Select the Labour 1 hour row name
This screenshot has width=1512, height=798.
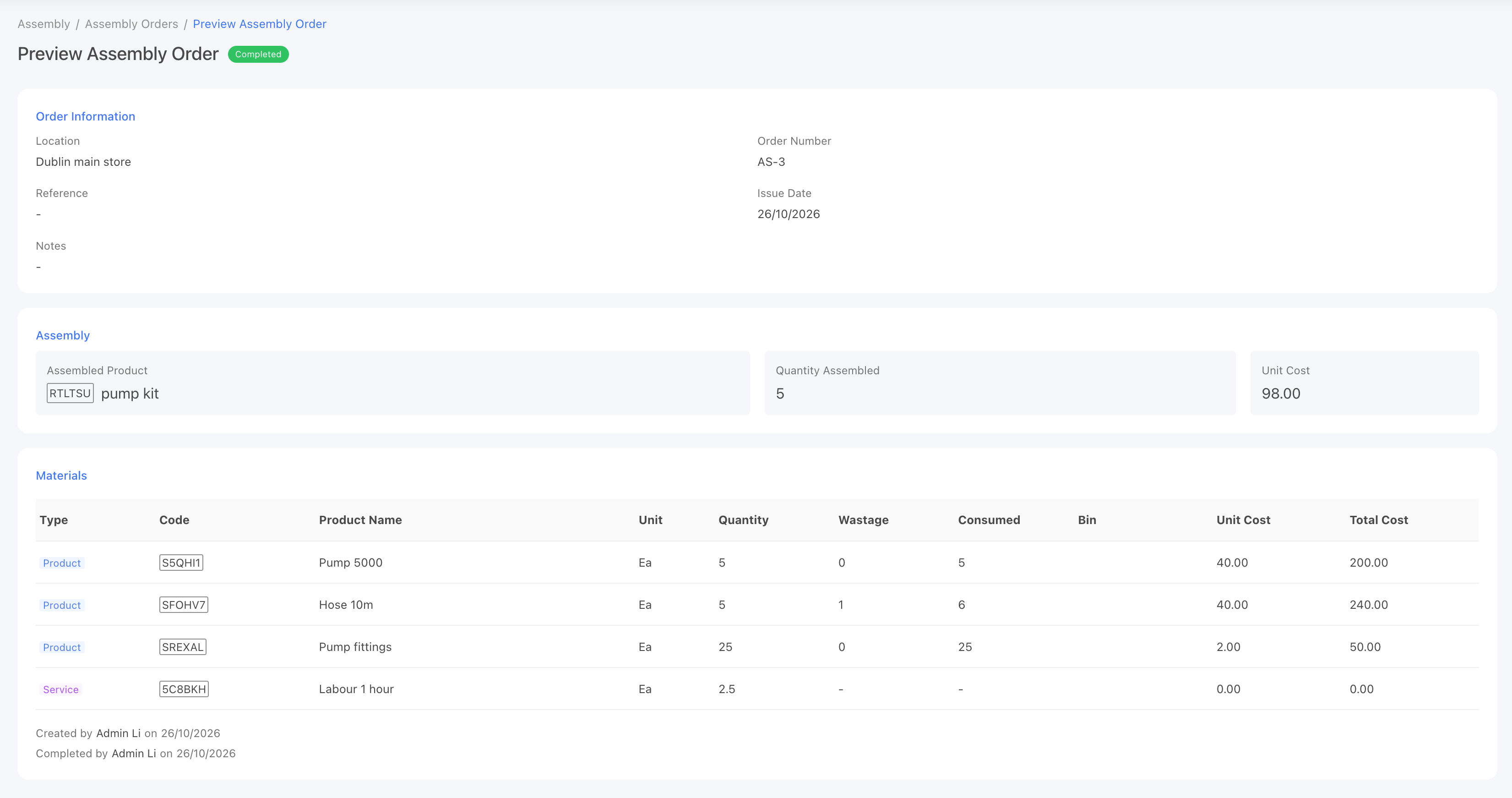356,689
